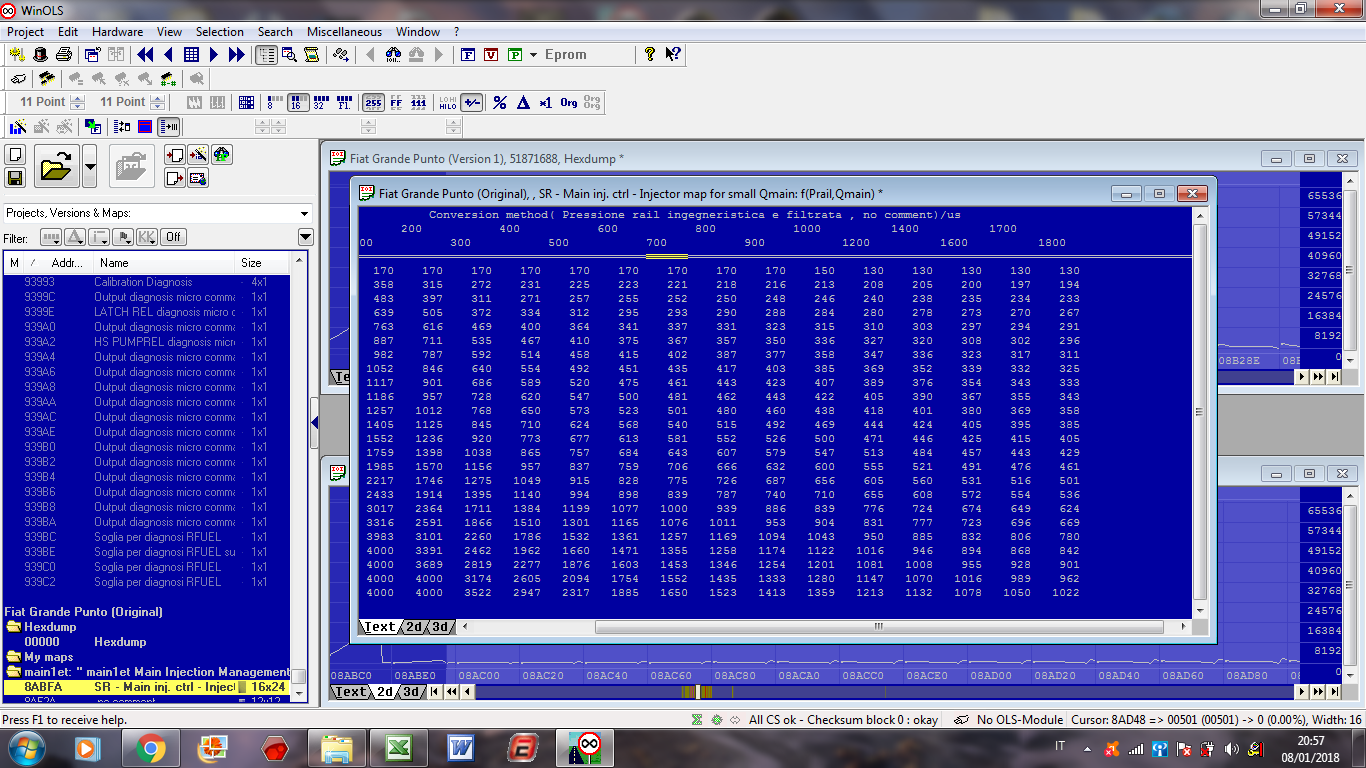Go to next map with right arrow
Viewport: 1366px width, 768px height.
pos(214,55)
